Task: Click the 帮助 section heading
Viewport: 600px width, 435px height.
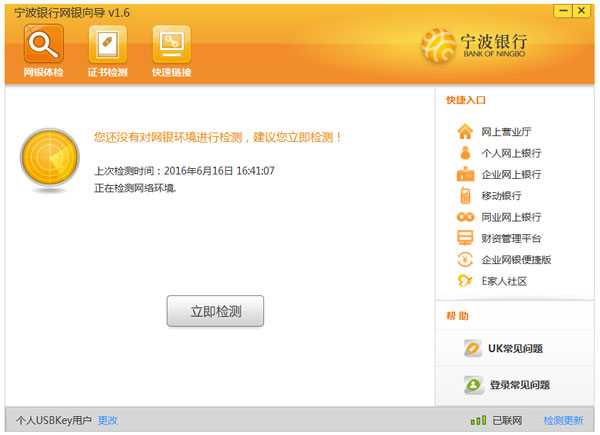Action: coord(457,316)
